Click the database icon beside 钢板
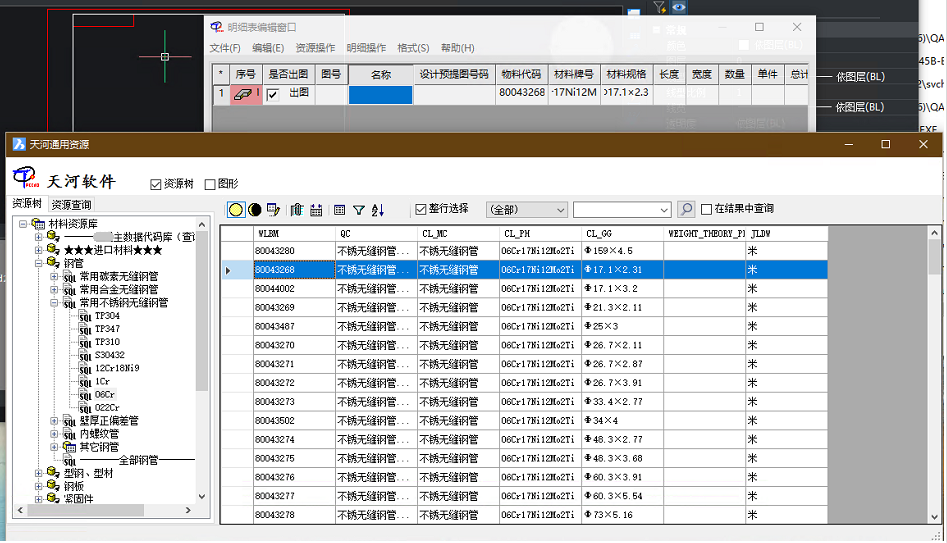The height and width of the screenshot is (543, 947). [54, 486]
